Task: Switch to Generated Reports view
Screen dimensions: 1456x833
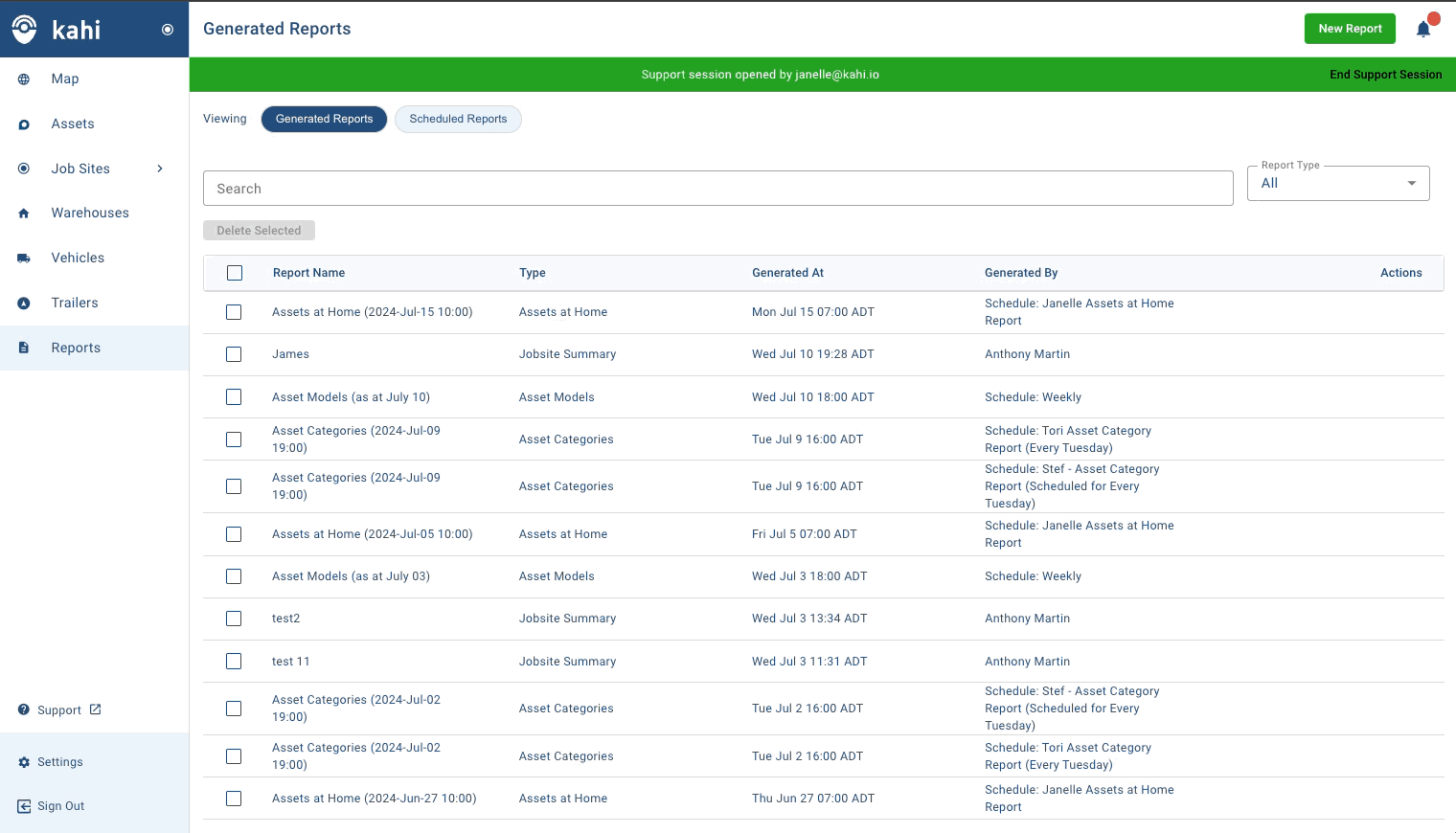Action: click(324, 119)
